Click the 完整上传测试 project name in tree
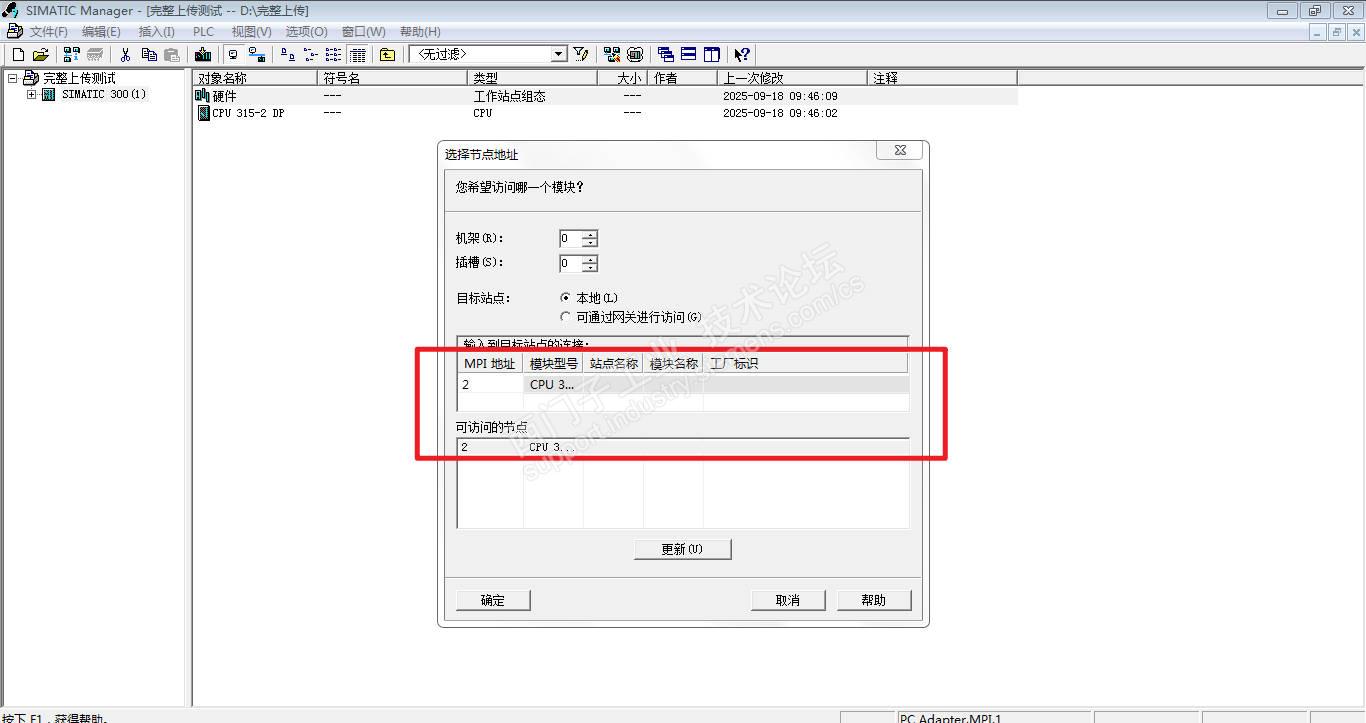 click(79, 78)
